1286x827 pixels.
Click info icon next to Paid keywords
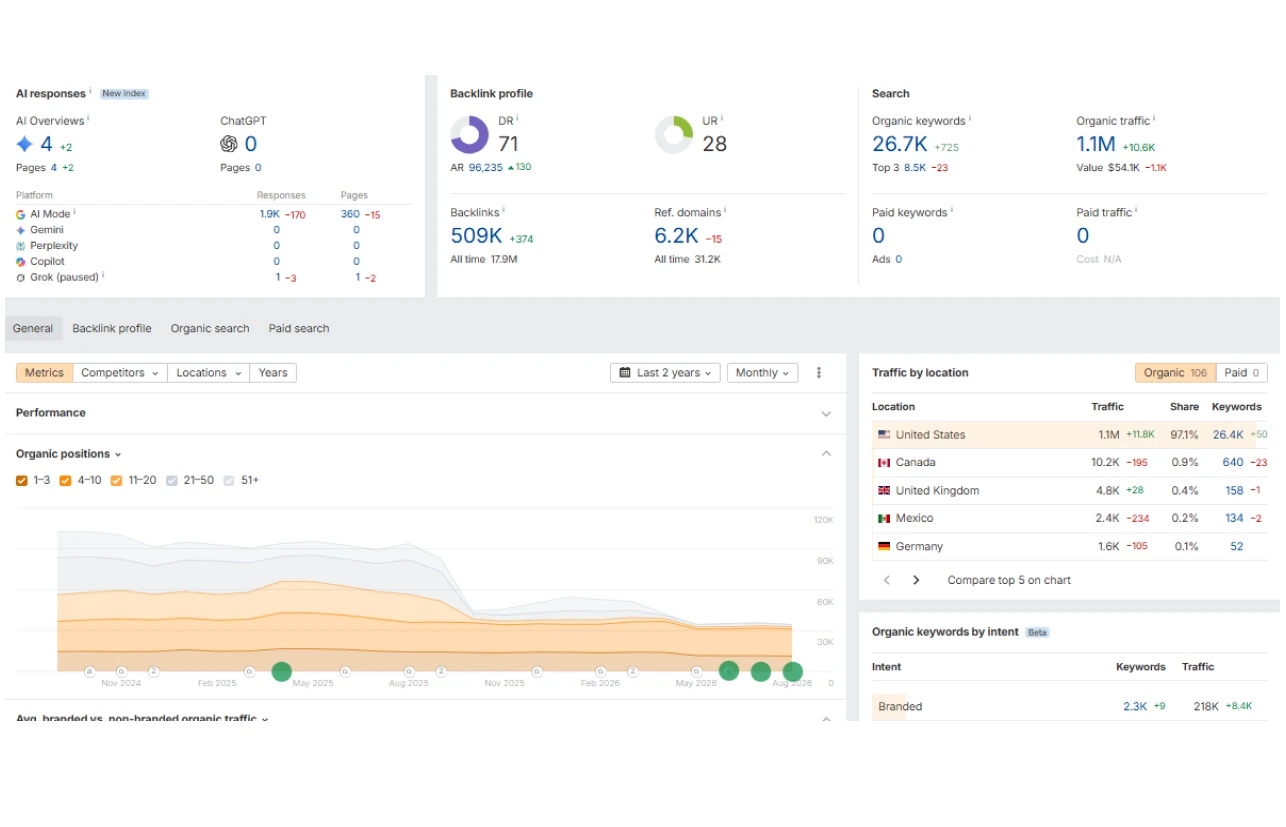[951, 210]
